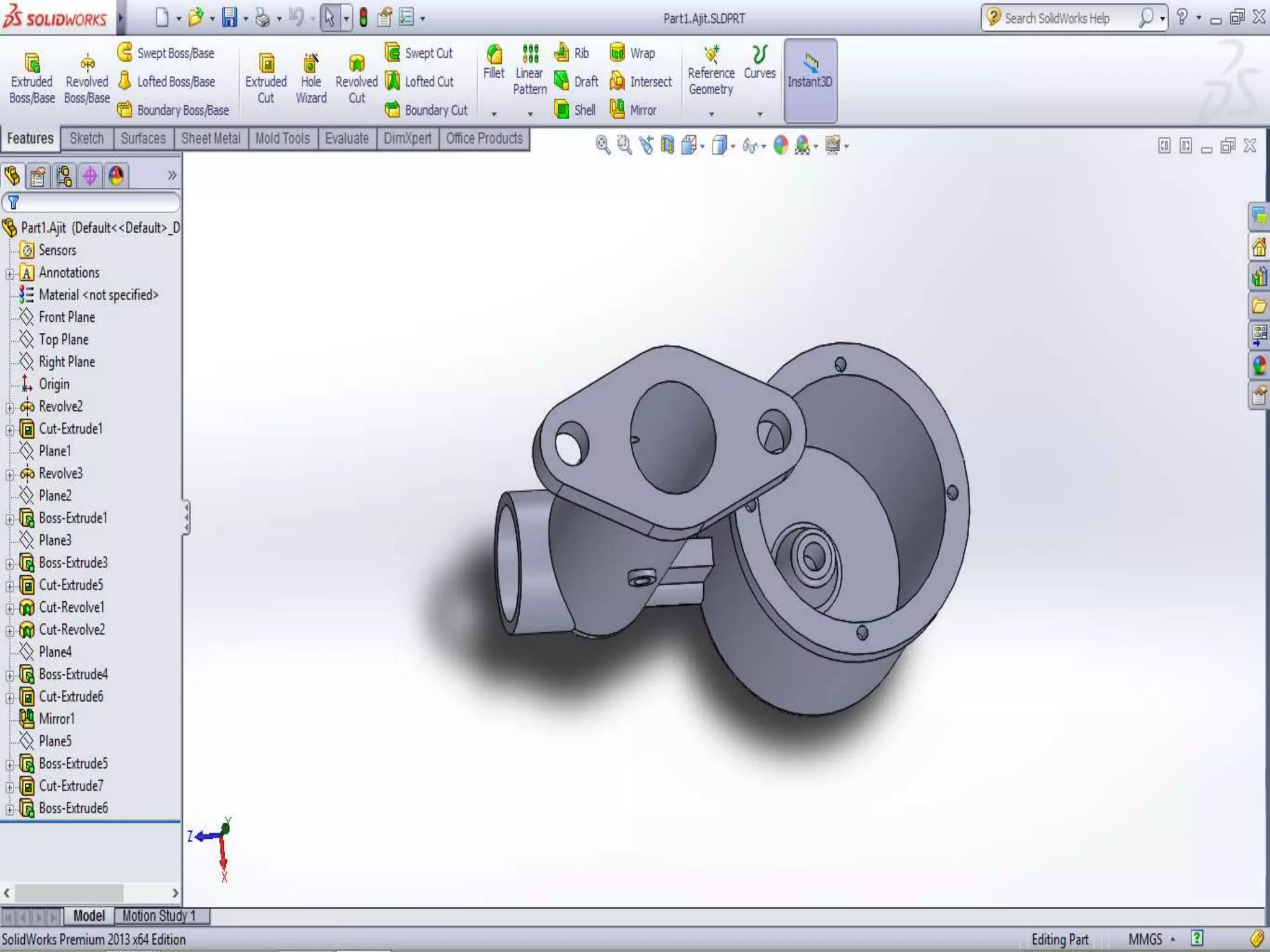Open the Motion Study 1 tab

tap(162, 915)
